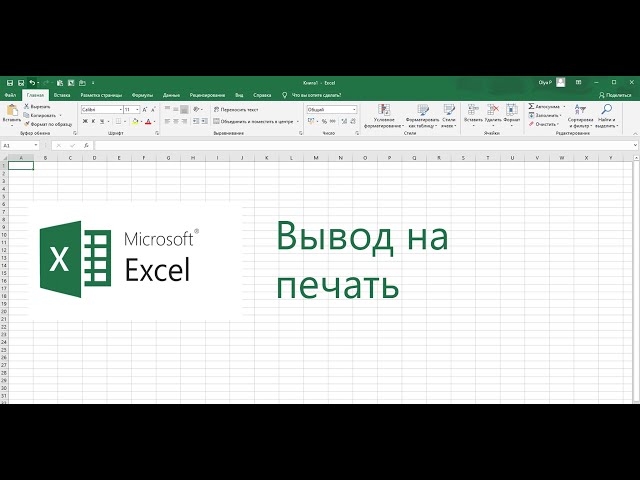Click the increase indent icon
The height and width of the screenshot is (480, 640).
click(x=204, y=121)
